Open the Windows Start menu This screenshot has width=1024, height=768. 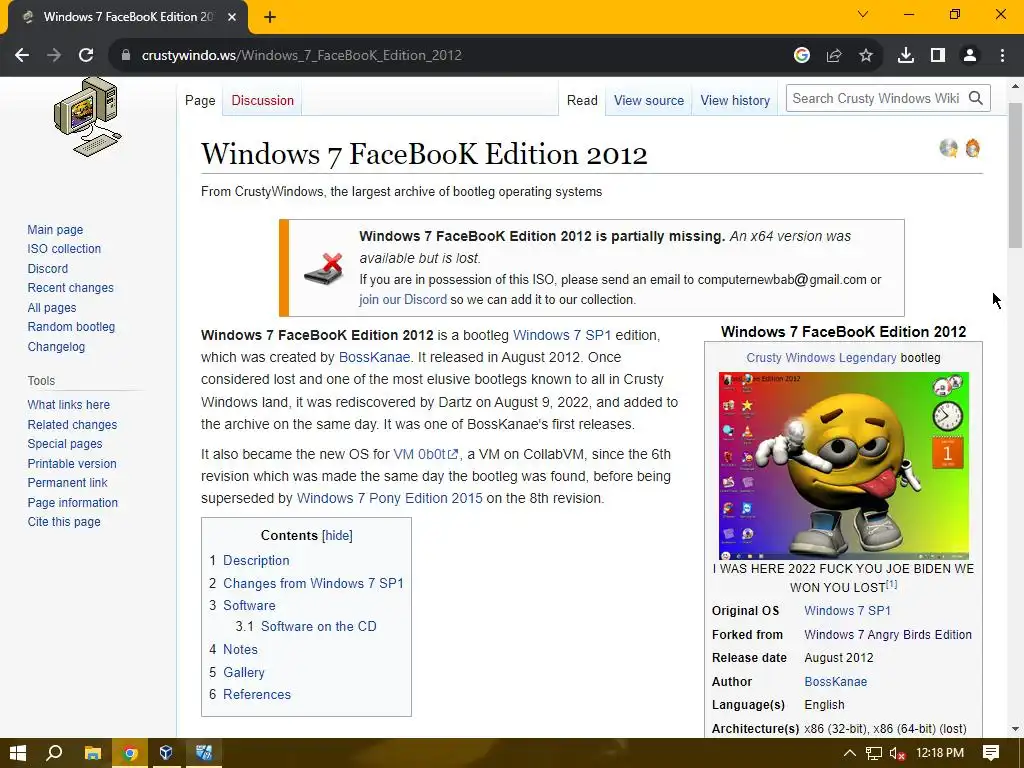point(18,753)
